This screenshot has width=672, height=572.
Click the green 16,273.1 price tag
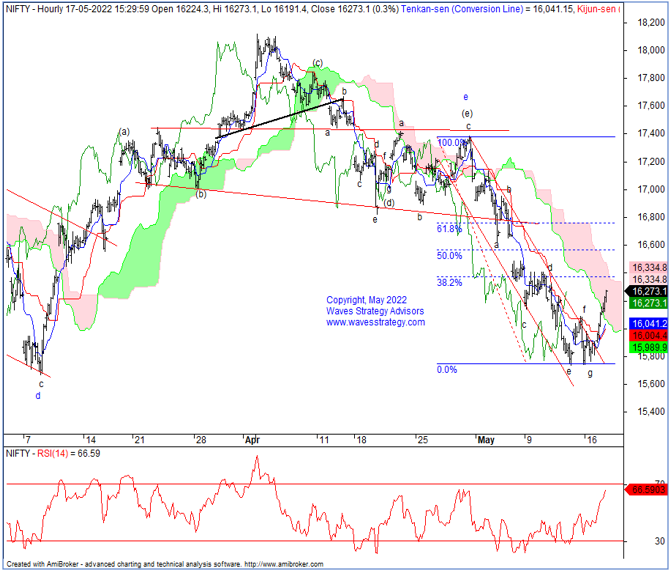(648, 303)
